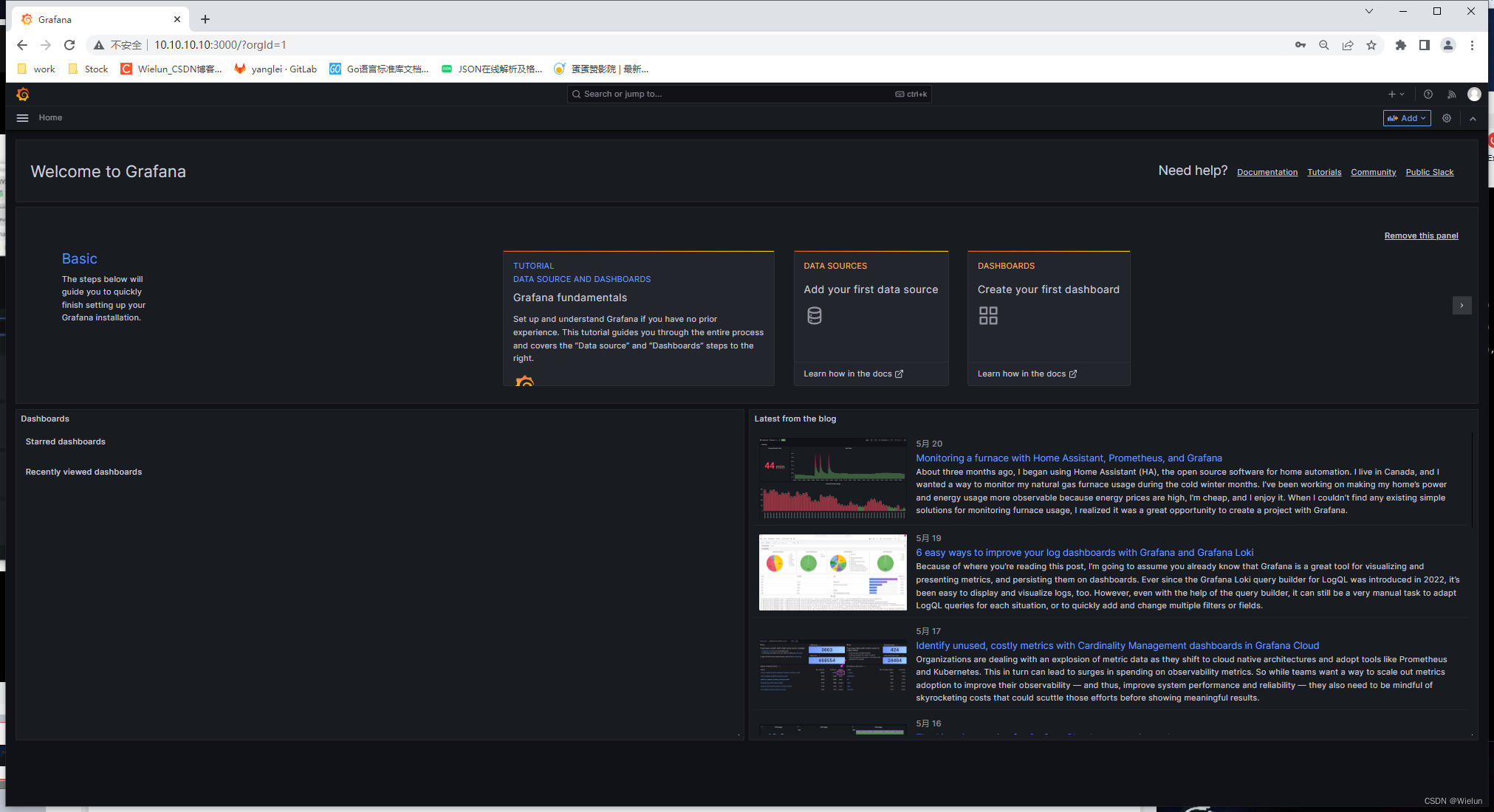Click the news/RSS feed icon in toolbar
The width and height of the screenshot is (1494, 812).
(x=1451, y=94)
